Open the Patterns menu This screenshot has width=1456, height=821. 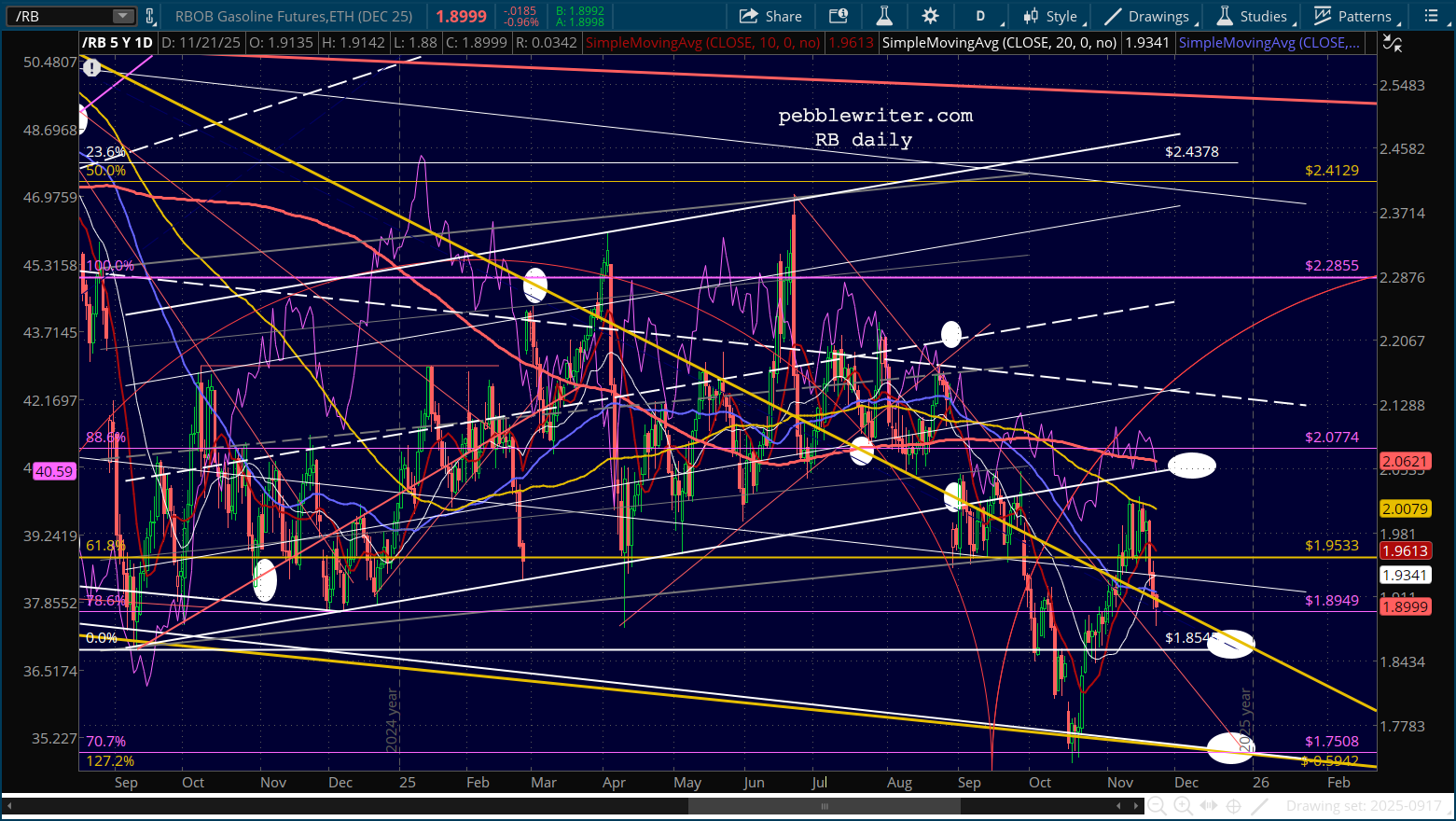[x=1352, y=16]
